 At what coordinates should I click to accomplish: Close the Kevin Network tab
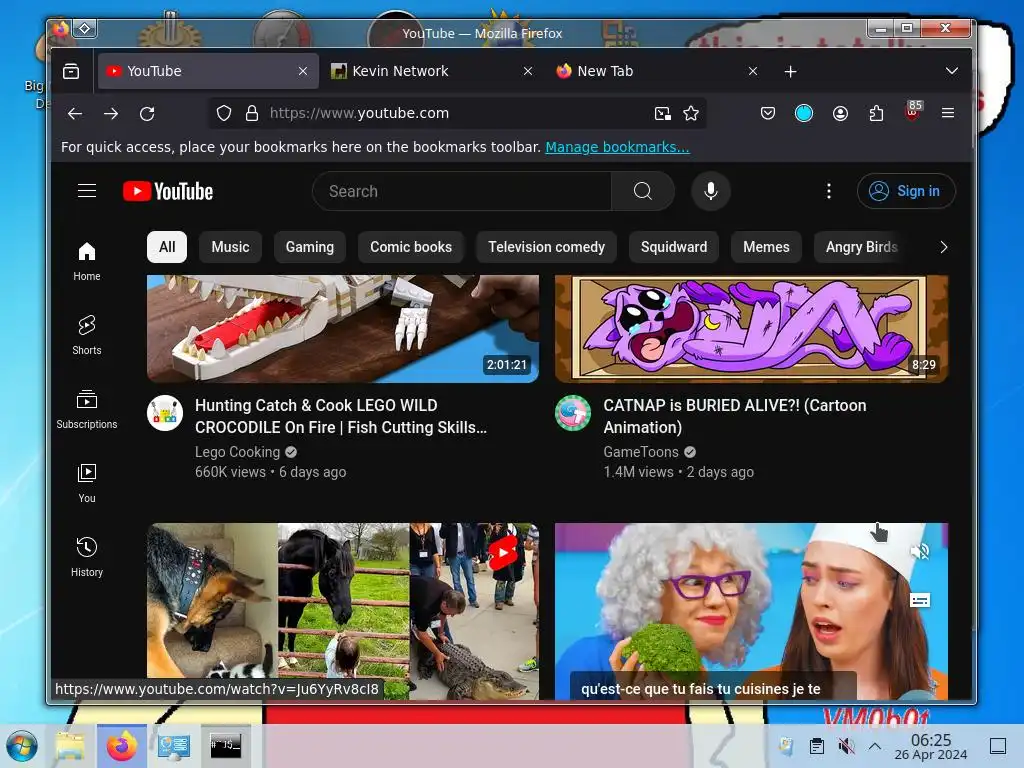pyautogui.click(x=528, y=71)
